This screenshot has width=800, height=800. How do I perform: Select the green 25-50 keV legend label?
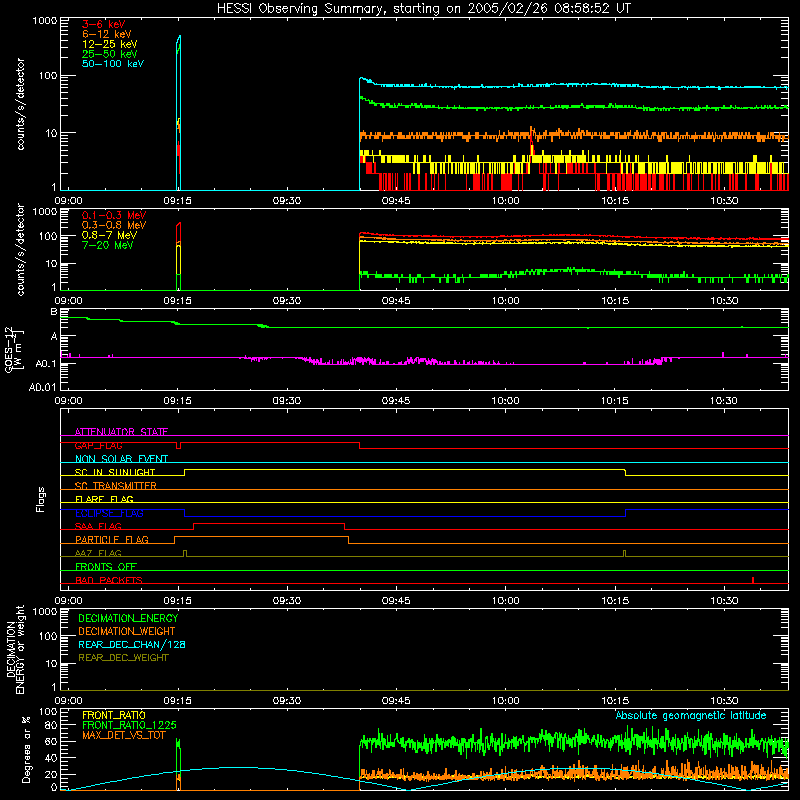click(x=109, y=54)
